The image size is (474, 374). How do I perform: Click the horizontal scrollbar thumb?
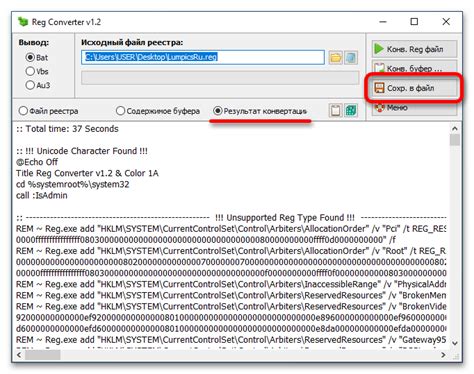point(43,355)
